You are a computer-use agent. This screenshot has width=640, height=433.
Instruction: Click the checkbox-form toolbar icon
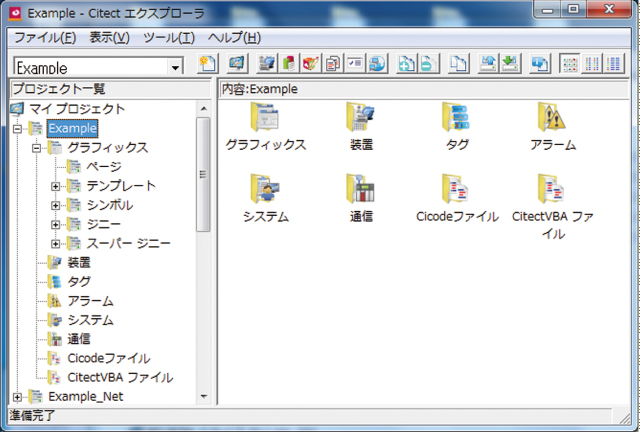[x=355, y=64]
